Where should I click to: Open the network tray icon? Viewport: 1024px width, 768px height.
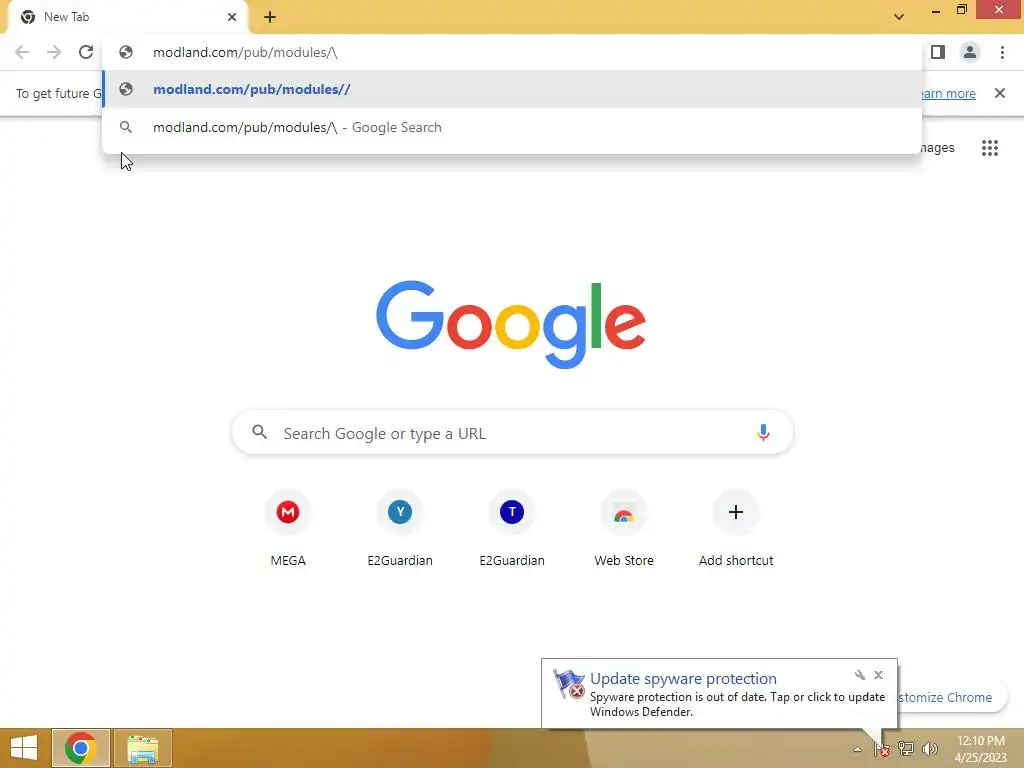(x=906, y=749)
